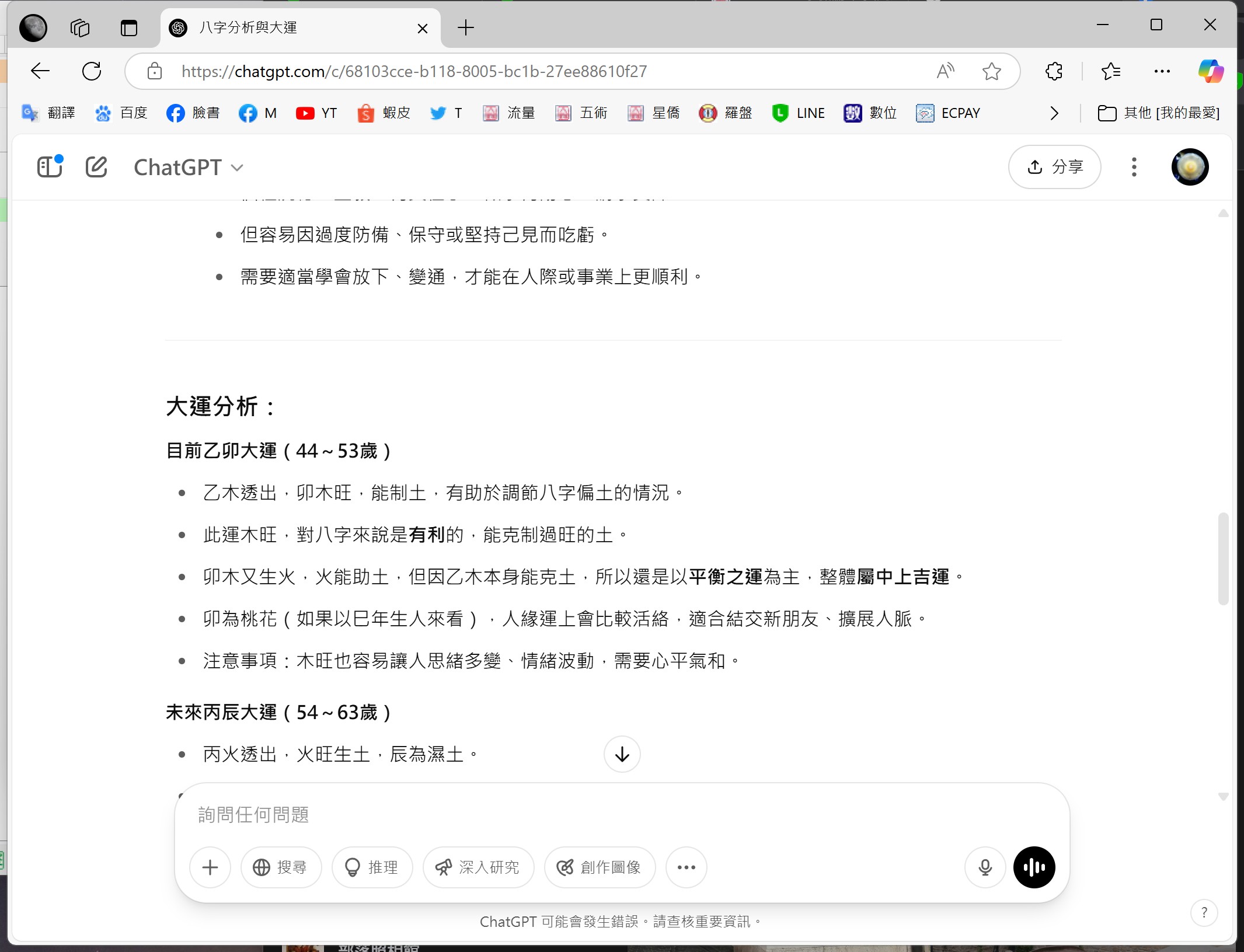Click the scroll-to-bottom arrow button
Viewport: 1244px width, 952px height.
[622, 754]
